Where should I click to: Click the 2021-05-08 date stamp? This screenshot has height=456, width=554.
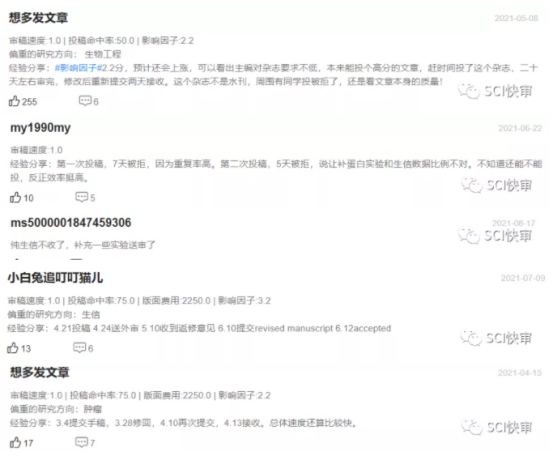pos(516,18)
